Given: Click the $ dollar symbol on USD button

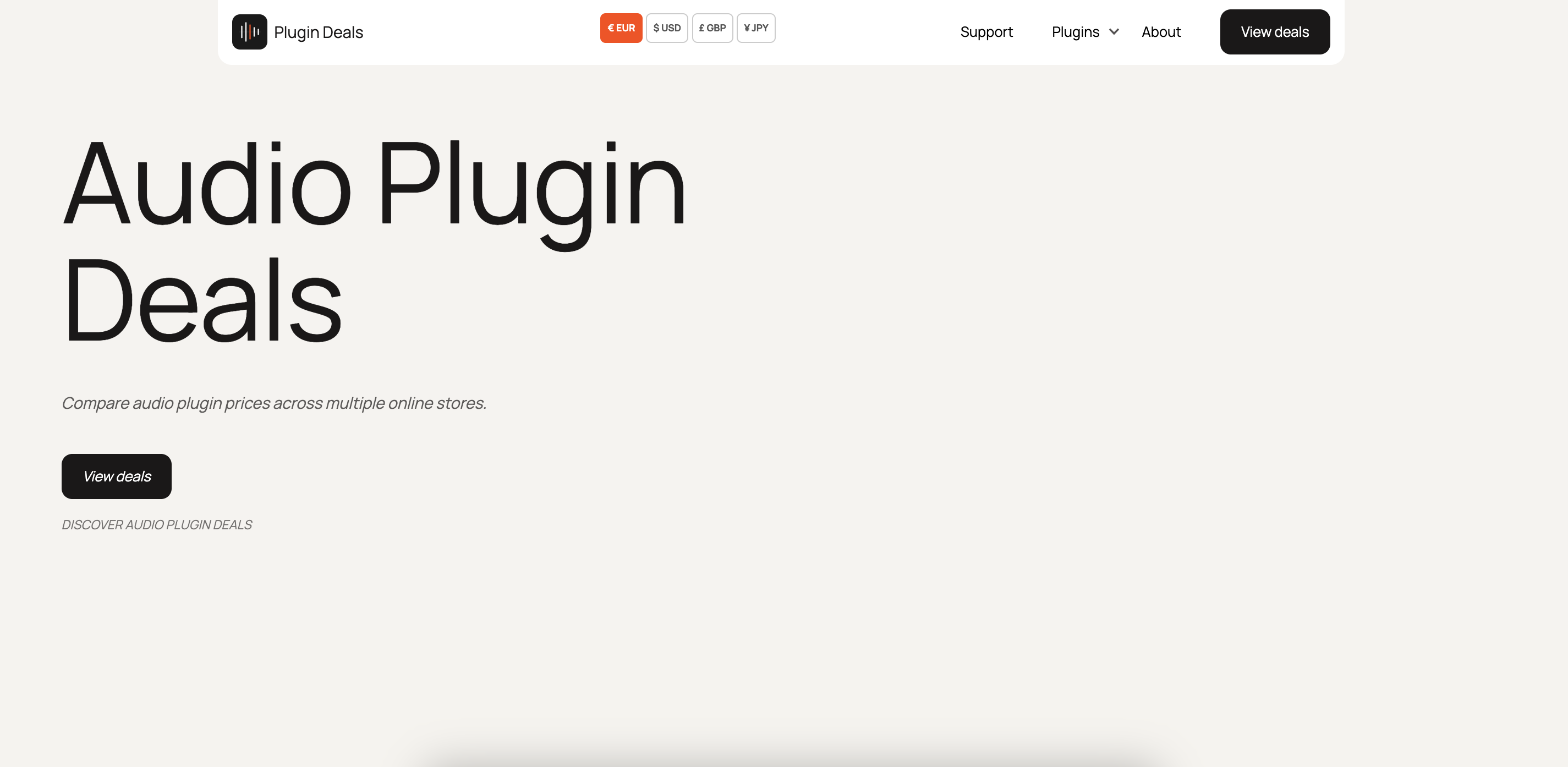Looking at the screenshot, I should point(656,28).
